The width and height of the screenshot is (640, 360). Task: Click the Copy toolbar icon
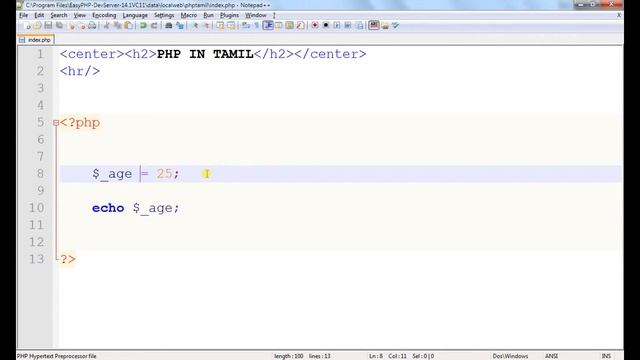point(118,26)
